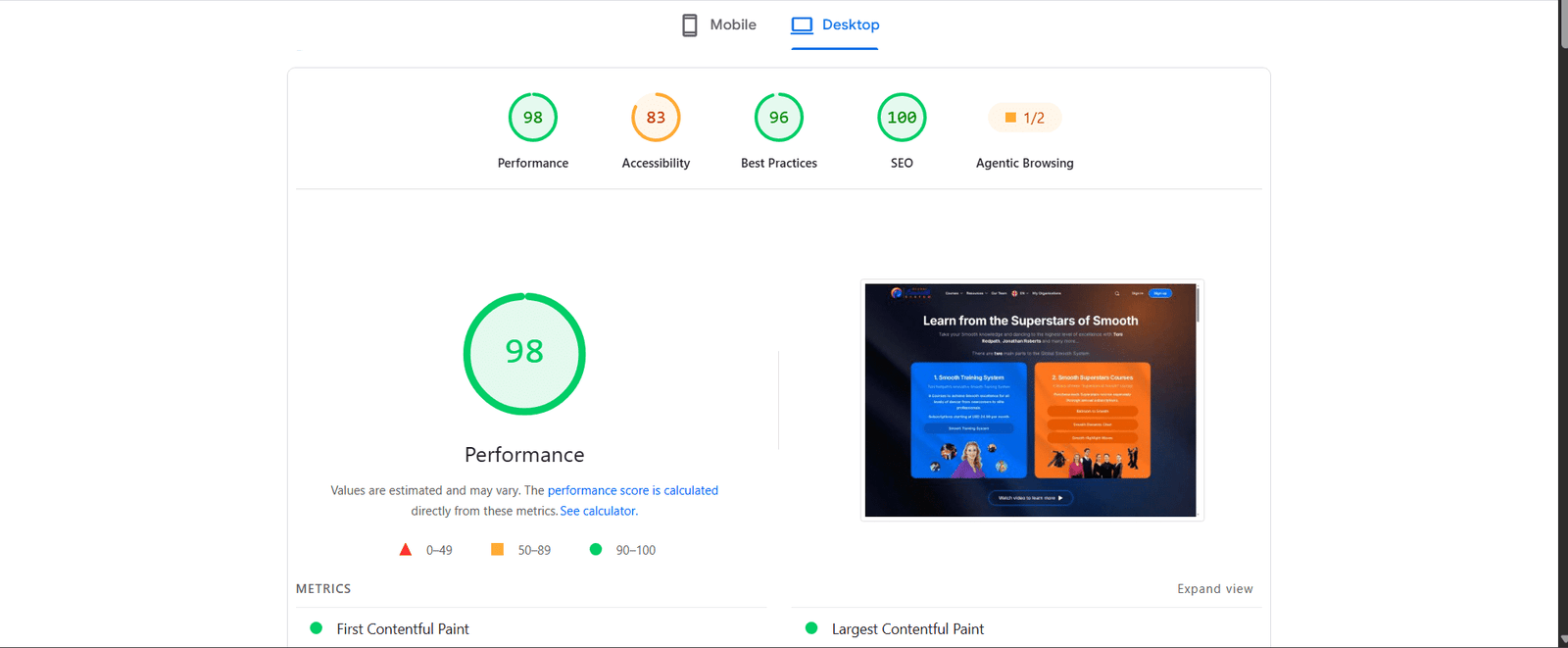Open Agentic Browsing 1/2 badge
This screenshot has width=1568, height=648.
[1025, 118]
